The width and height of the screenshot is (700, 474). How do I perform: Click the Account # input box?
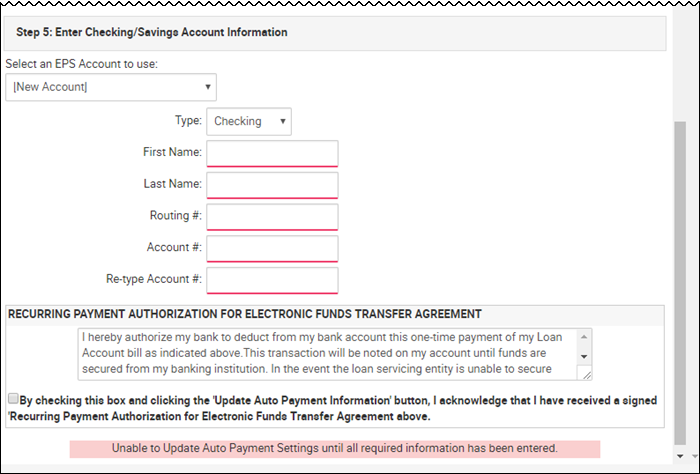[272, 249]
